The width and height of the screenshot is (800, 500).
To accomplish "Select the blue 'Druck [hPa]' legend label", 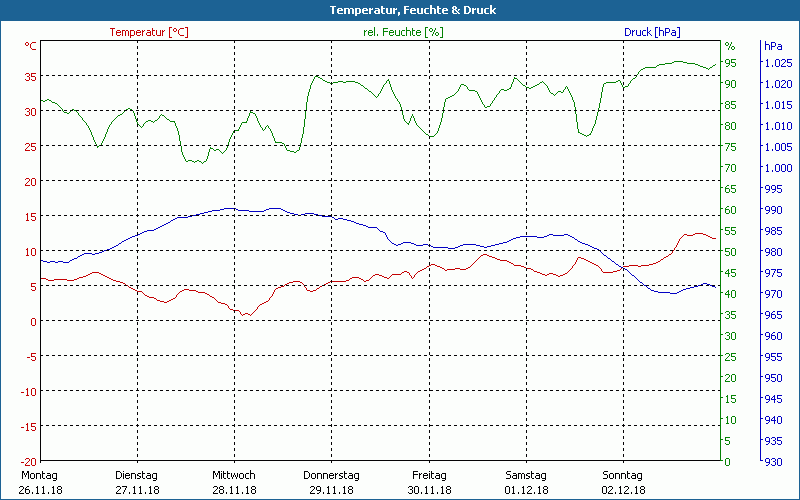I will (x=652, y=32).
